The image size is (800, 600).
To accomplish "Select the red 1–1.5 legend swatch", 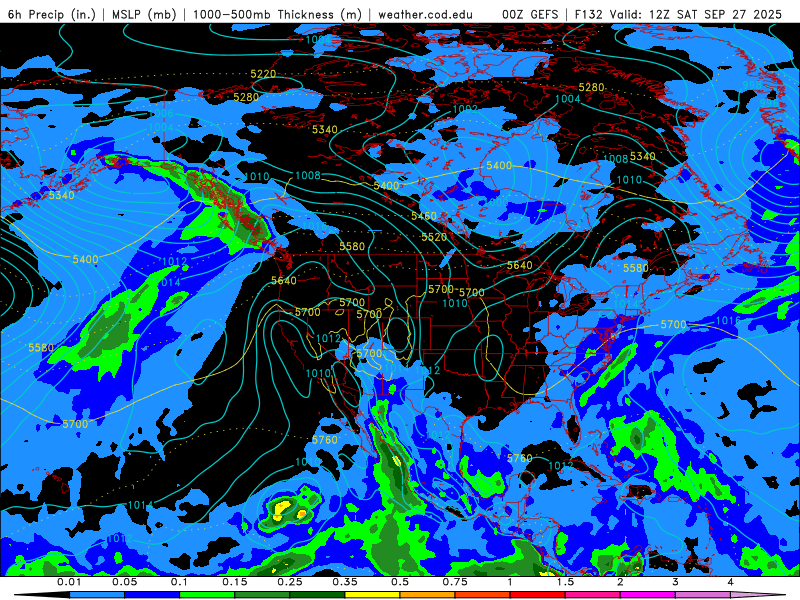I will (x=538, y=595).
